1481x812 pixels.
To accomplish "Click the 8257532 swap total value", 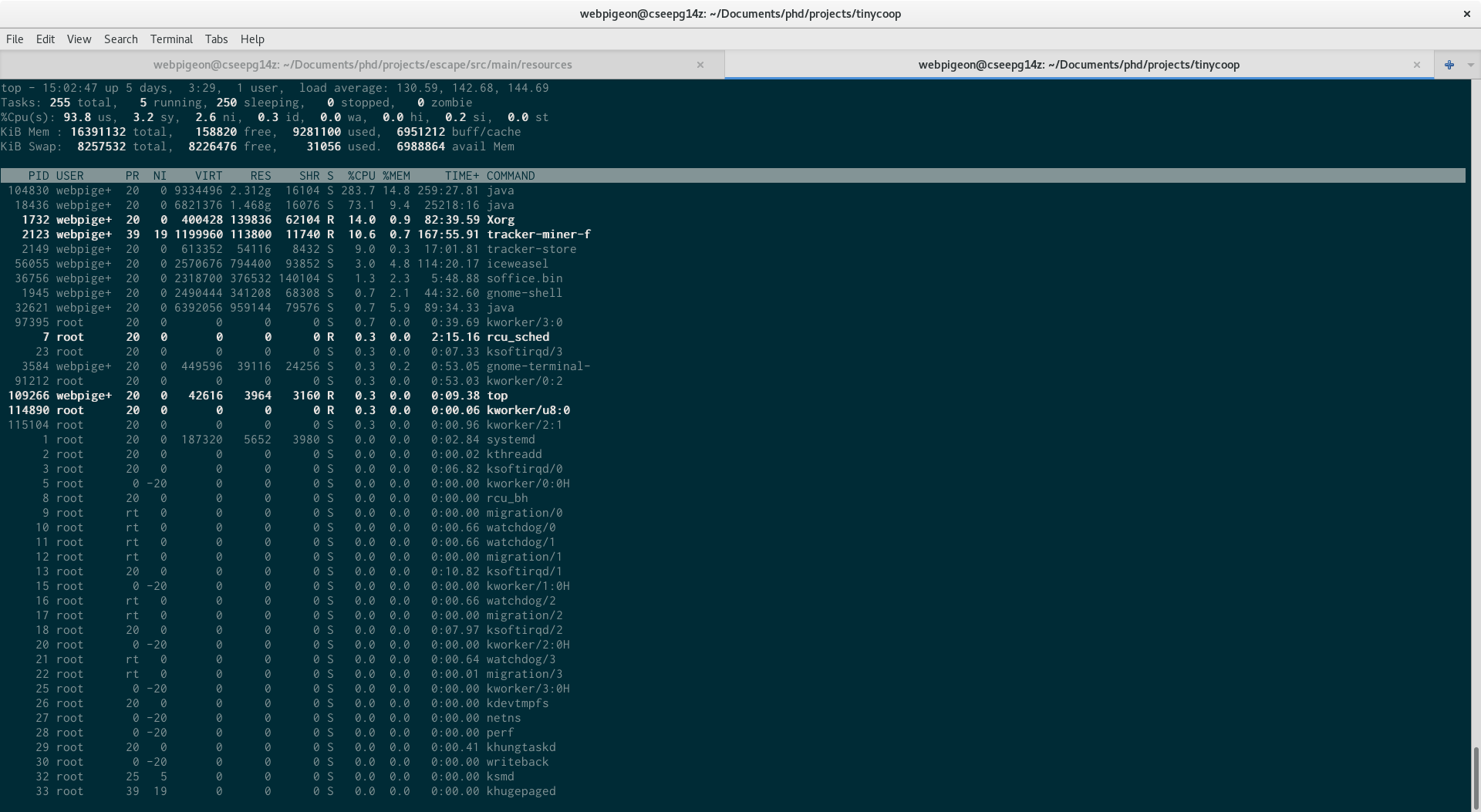I will pyautogui.click(x=101, y=147).
